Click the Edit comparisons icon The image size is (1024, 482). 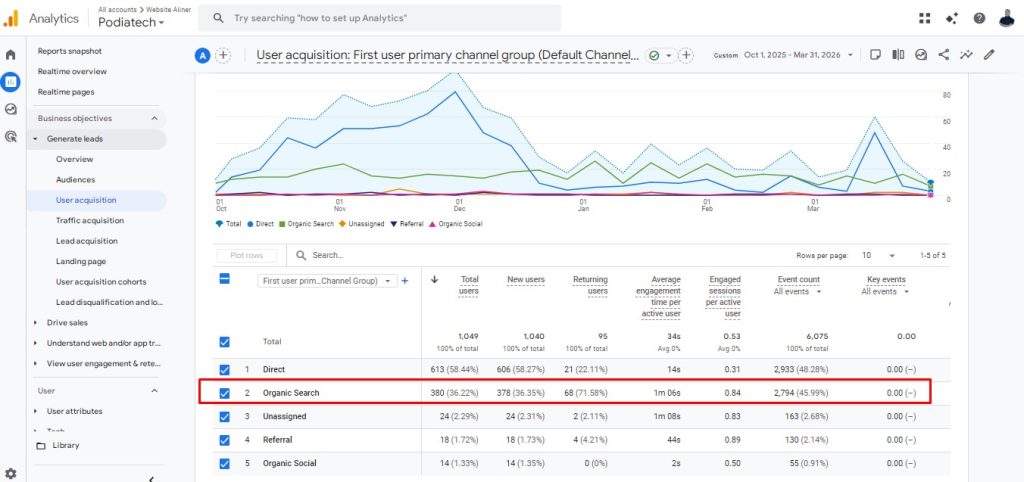pos(898,55)
